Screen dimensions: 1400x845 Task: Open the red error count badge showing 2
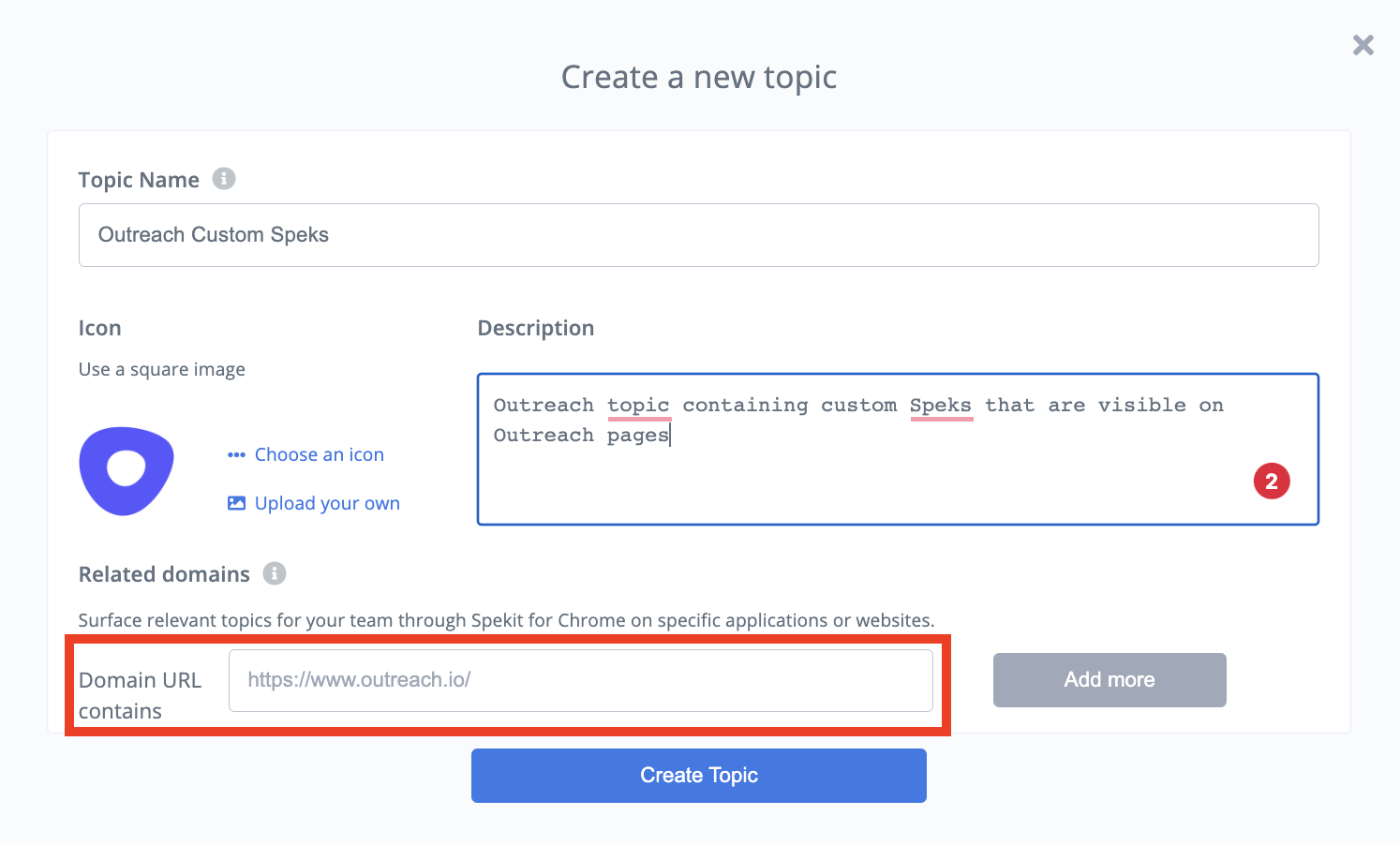click(1272, 482)
